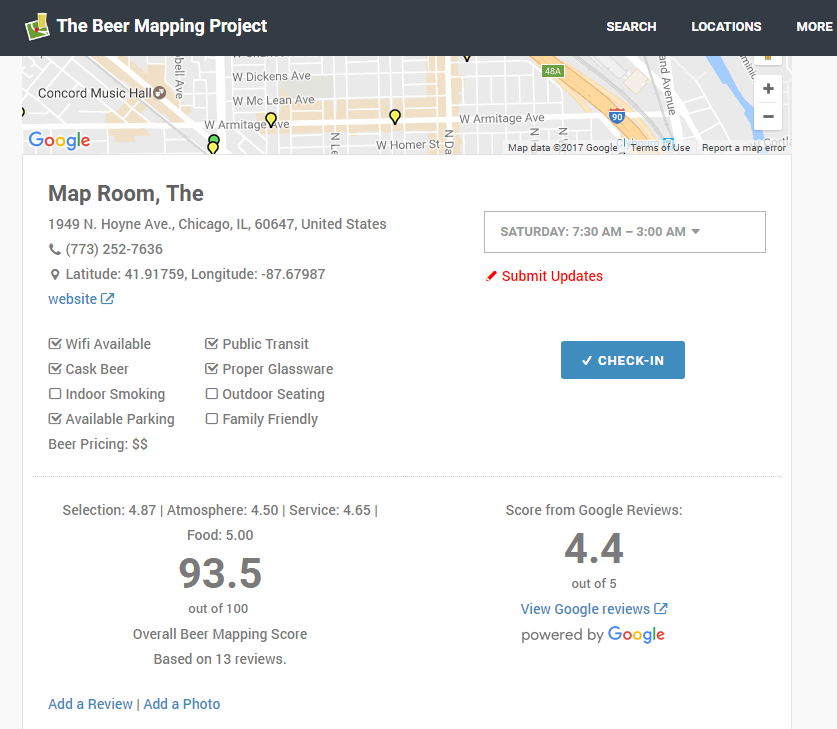Click the Beer Pricing: $$ text
The width and height of the screenshot is (837, 729).
tap(98, 444)
